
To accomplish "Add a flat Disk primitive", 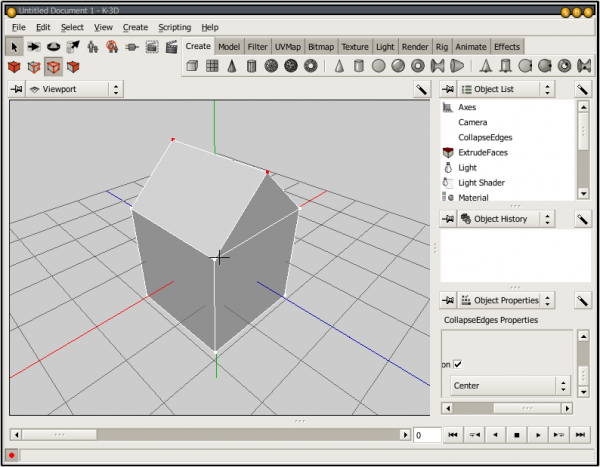I will click(x=378, y=66).
